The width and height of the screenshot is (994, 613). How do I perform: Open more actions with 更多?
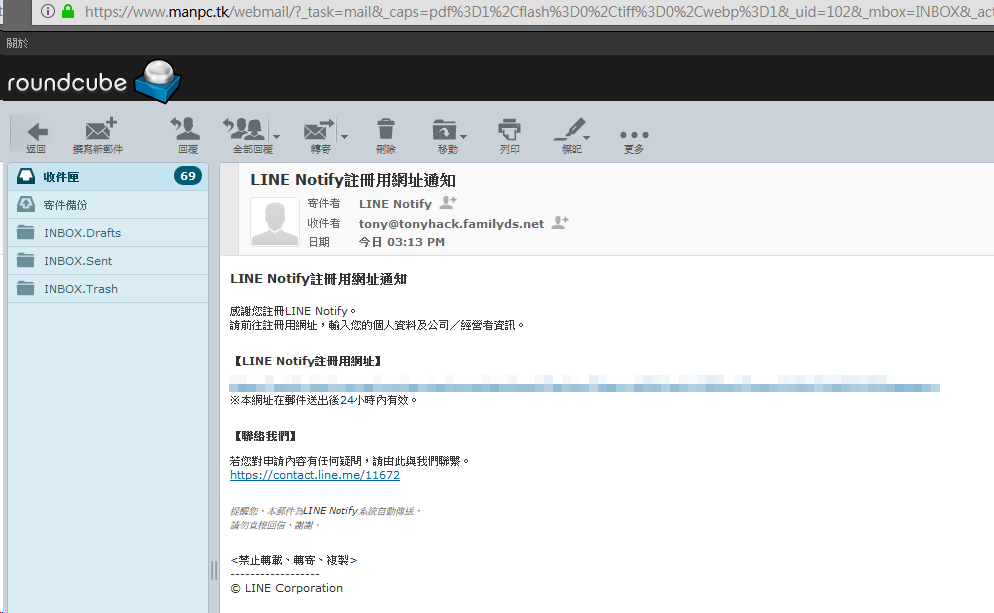pyautogui.click(x=634, y=139)
